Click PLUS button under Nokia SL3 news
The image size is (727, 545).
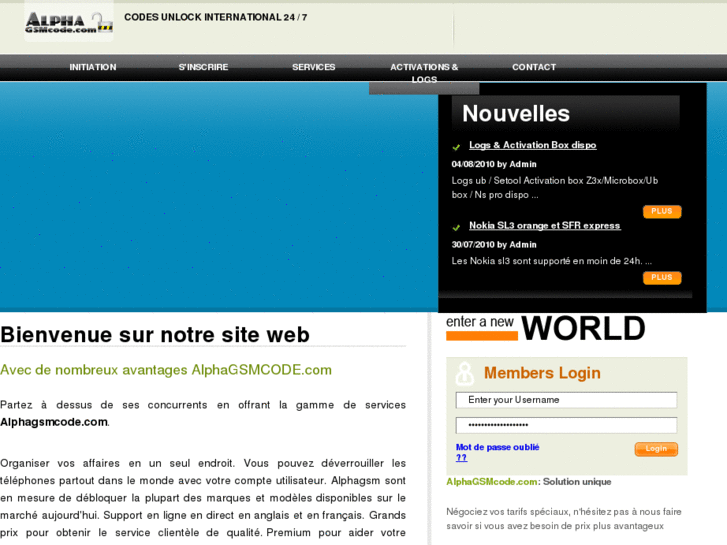click(x=662, y=278)
